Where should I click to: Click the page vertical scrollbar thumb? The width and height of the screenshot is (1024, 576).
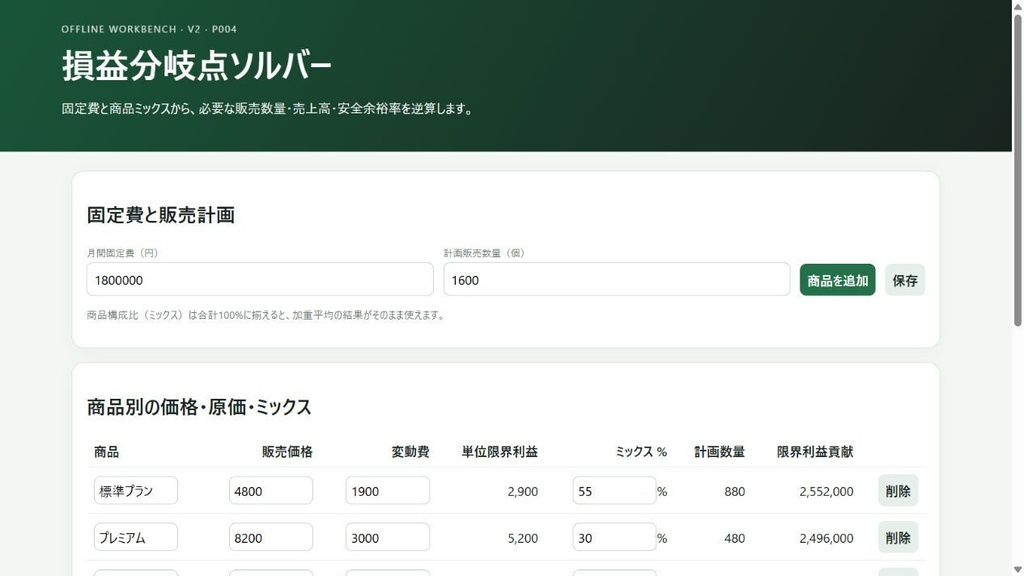tap(1017, 170)
